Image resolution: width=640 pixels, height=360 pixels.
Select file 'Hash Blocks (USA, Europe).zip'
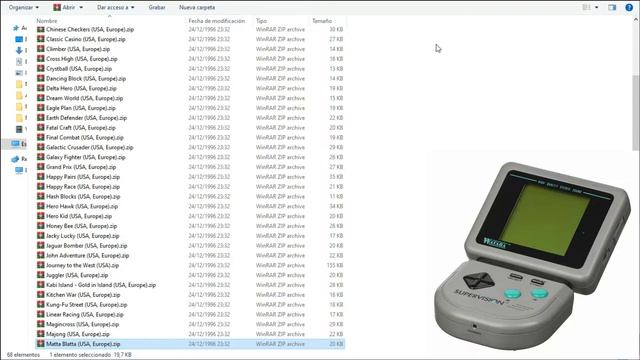(83, 196)
